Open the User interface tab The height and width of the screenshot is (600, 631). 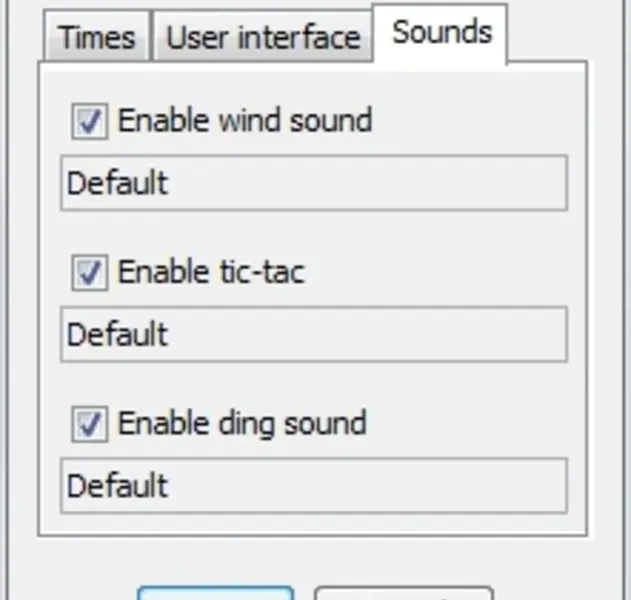tap(262, 38)
